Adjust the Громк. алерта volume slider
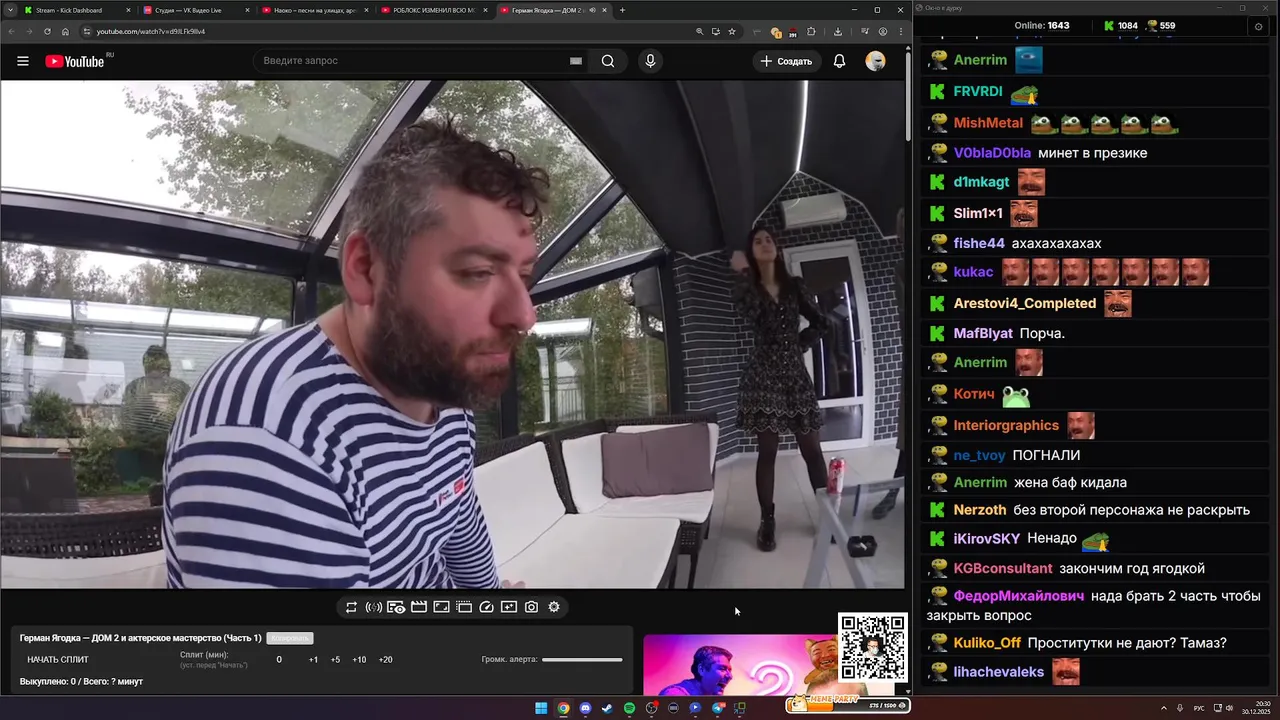1280x720 pixels. 582,660
